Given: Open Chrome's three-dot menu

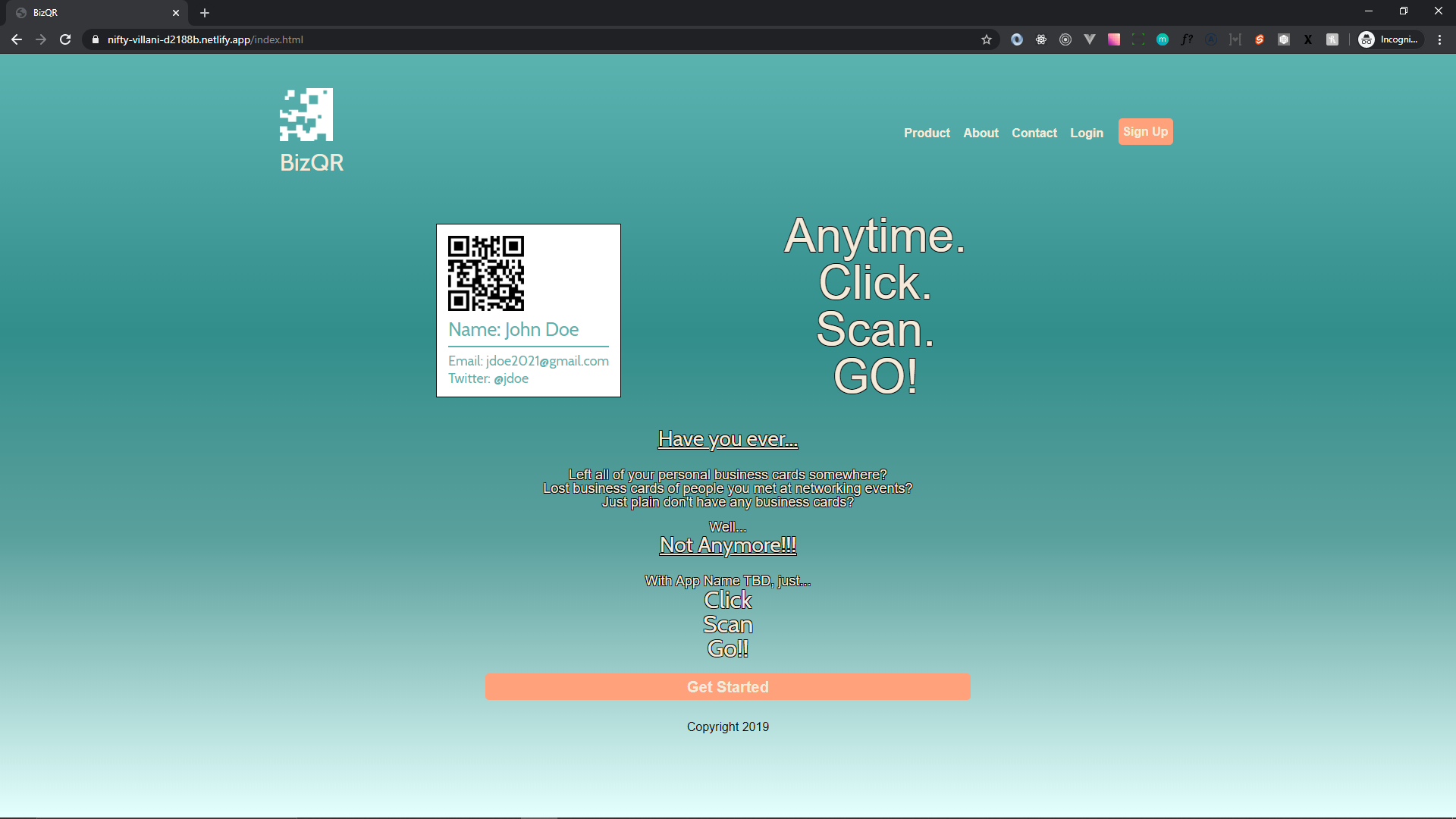Looking at the screenshot, I should (1439, 39).
